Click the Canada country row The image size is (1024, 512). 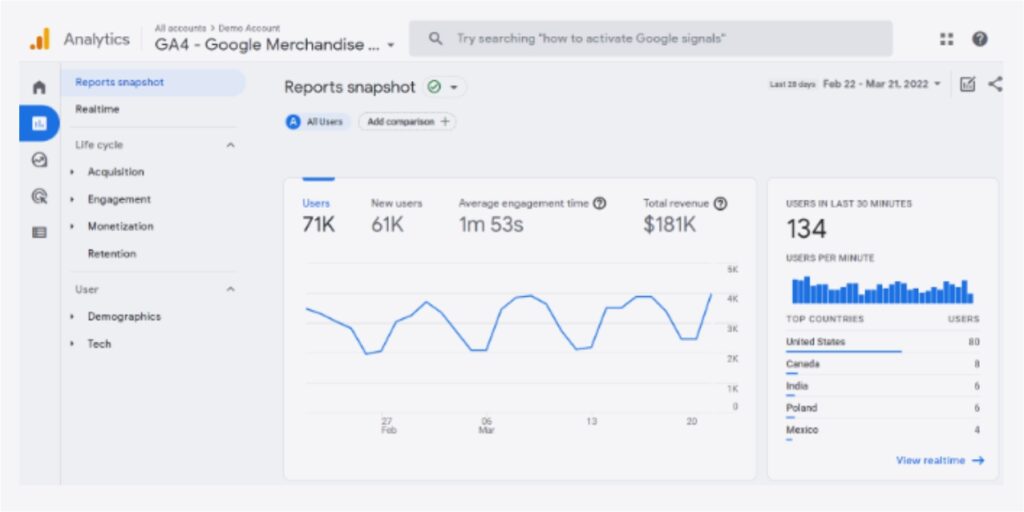tap(882, 364)
